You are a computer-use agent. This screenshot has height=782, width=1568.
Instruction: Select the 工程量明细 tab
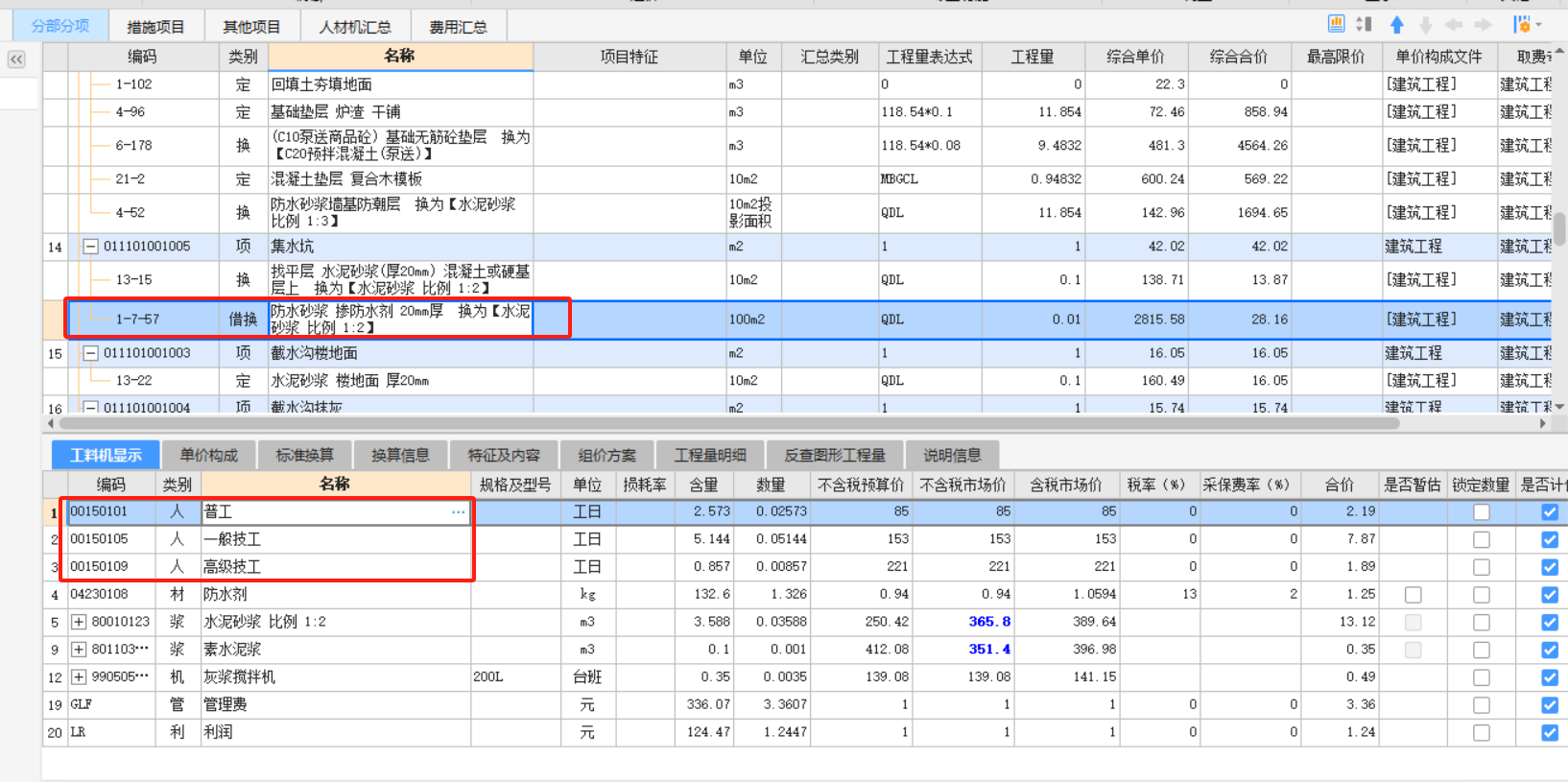click(710, 455)
